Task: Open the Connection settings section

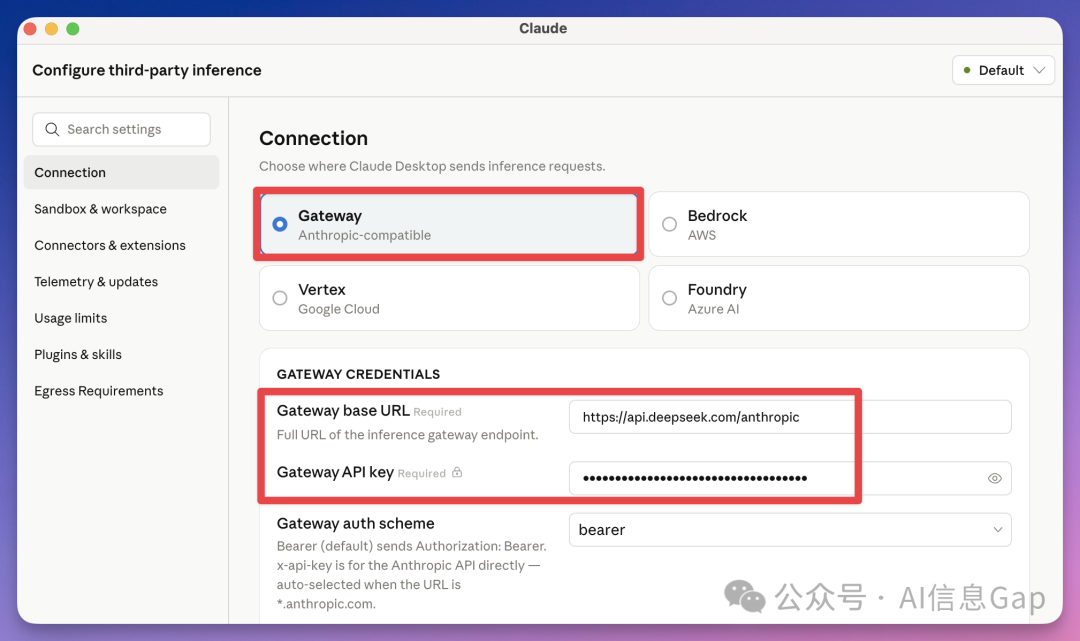Action: 70,173
